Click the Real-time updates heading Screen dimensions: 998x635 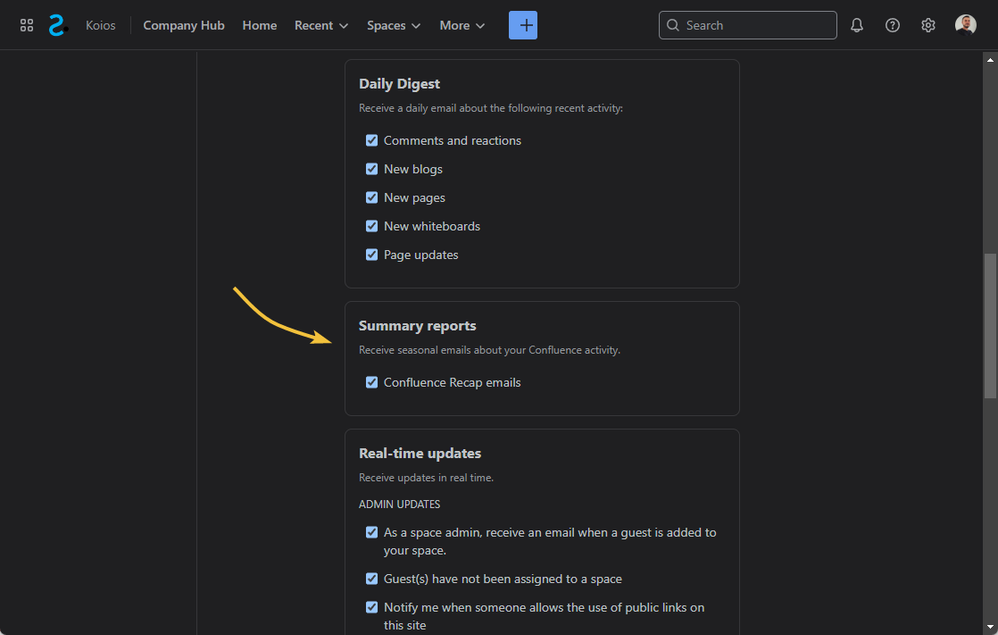click(420, 454)
